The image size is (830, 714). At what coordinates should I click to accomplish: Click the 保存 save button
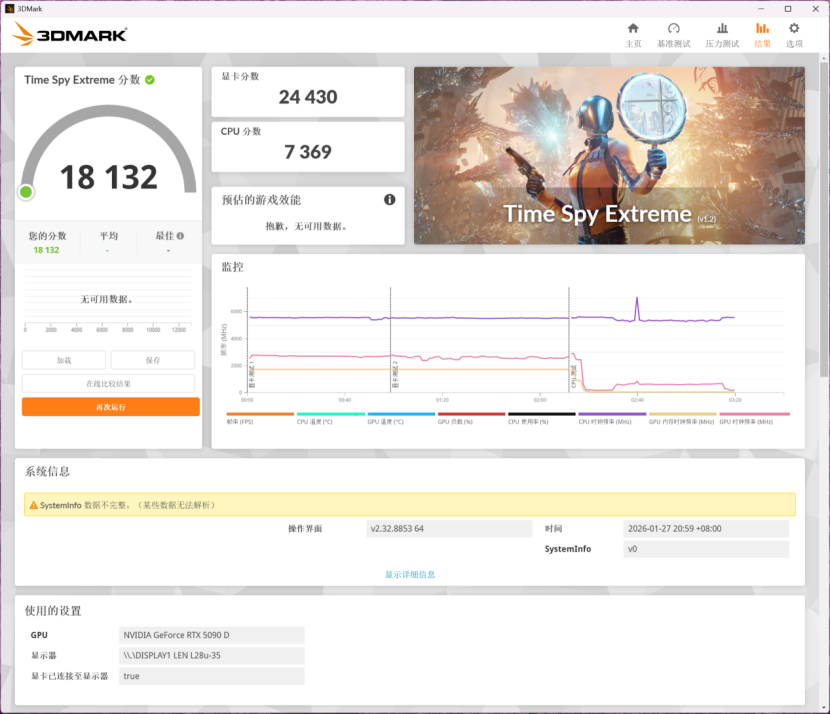(152, 360)
